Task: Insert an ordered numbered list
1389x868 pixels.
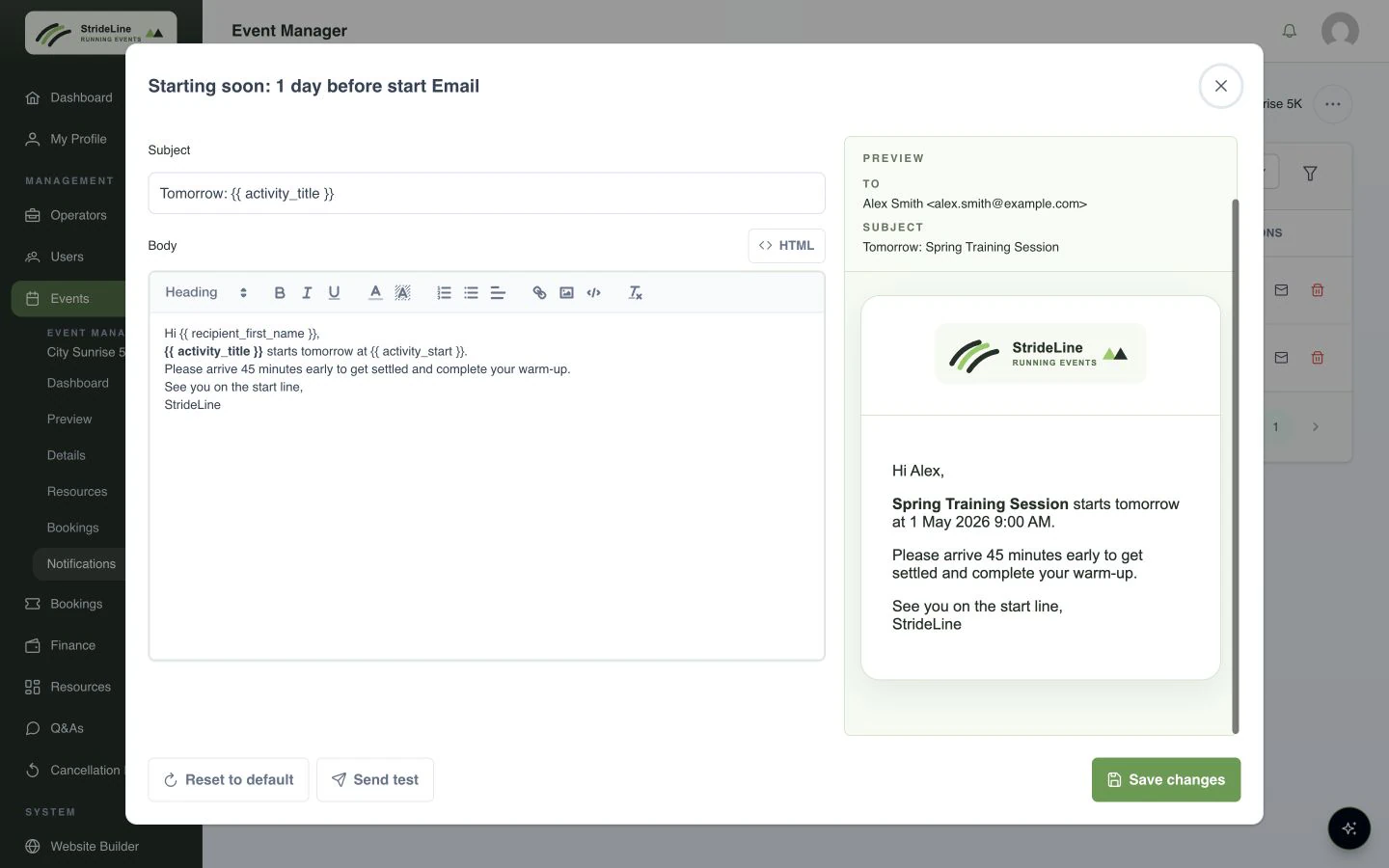Action: 444,292
